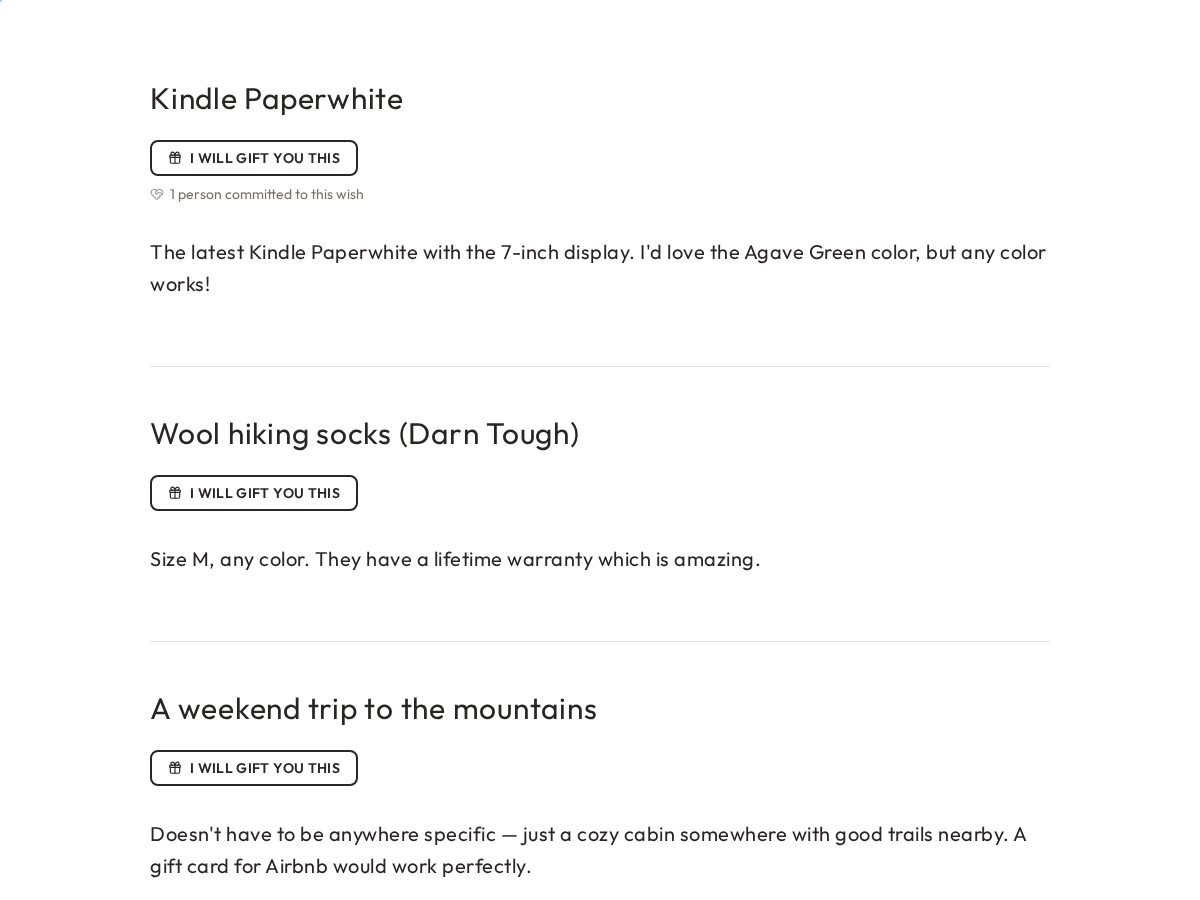Open the Kindle Paperwhite wish heading
This screenshot has height=900, width=1200.
[276, 98]
